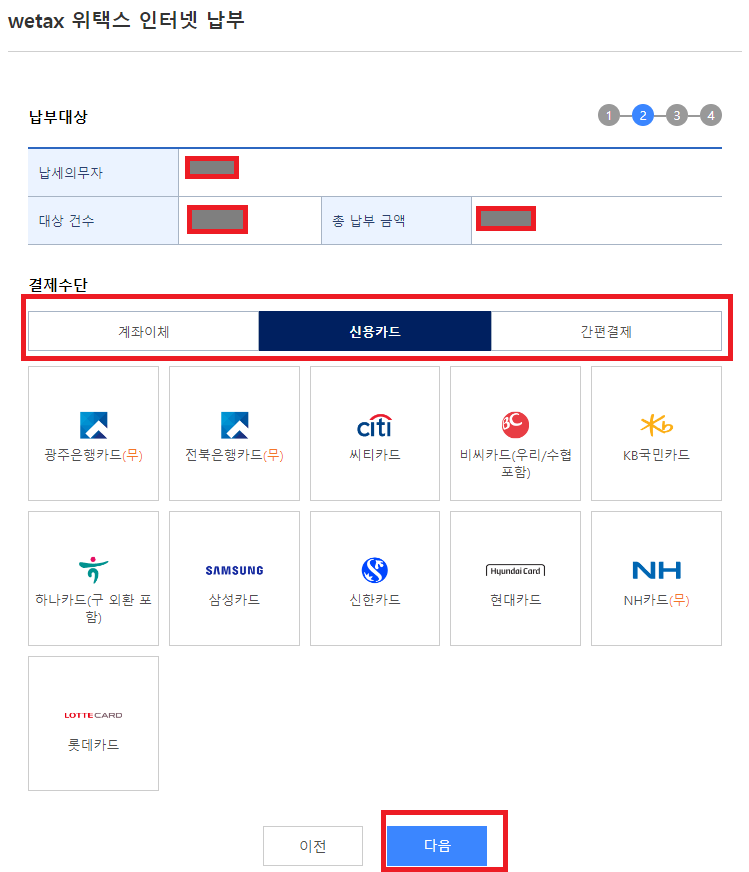This screenshot has width=749, height=872.
Task: Click the 납세의무자 table header cell
Action: (x=103, y=172)
